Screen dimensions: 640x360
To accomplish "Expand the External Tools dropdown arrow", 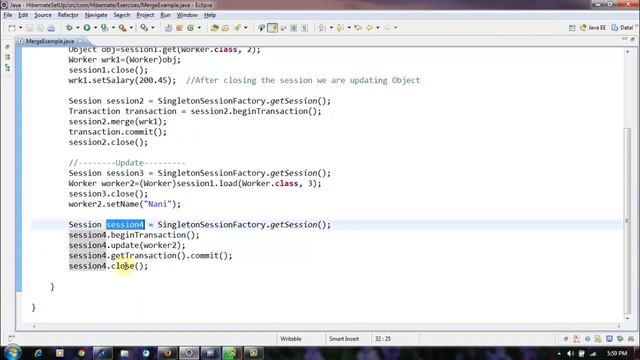I will pos(131,28).
